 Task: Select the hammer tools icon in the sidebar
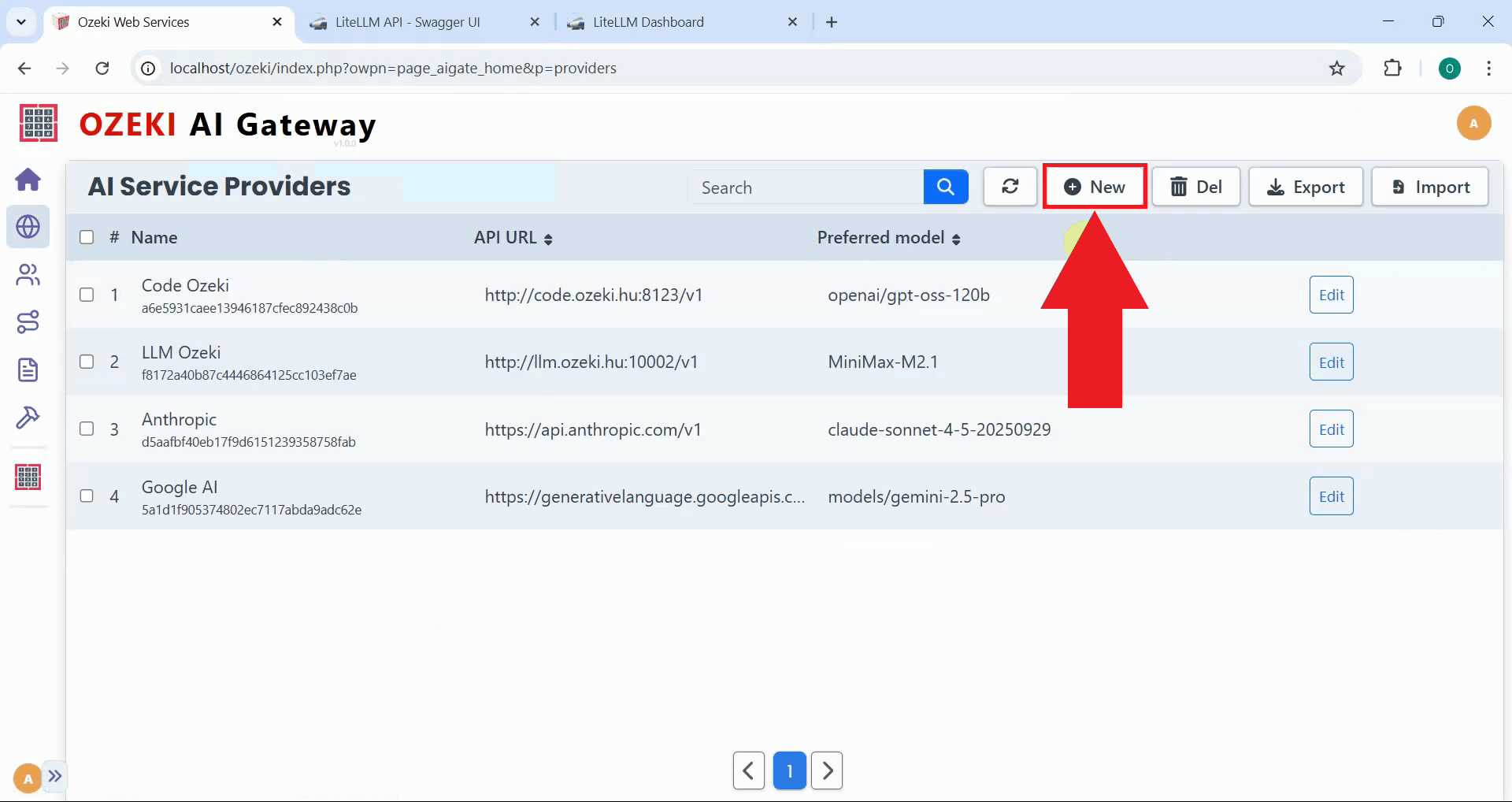coord(28,417)
